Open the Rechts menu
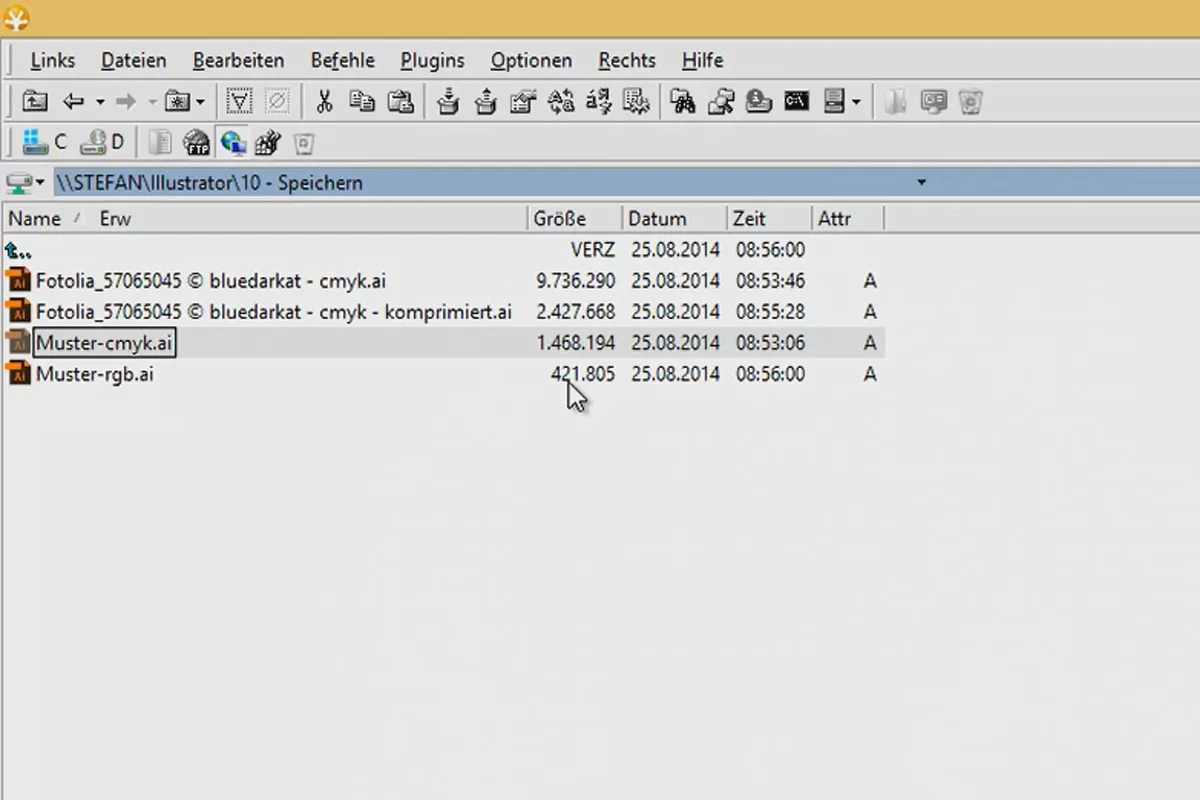The width and height of the screenshot is (1200, 800). [627, 60]
